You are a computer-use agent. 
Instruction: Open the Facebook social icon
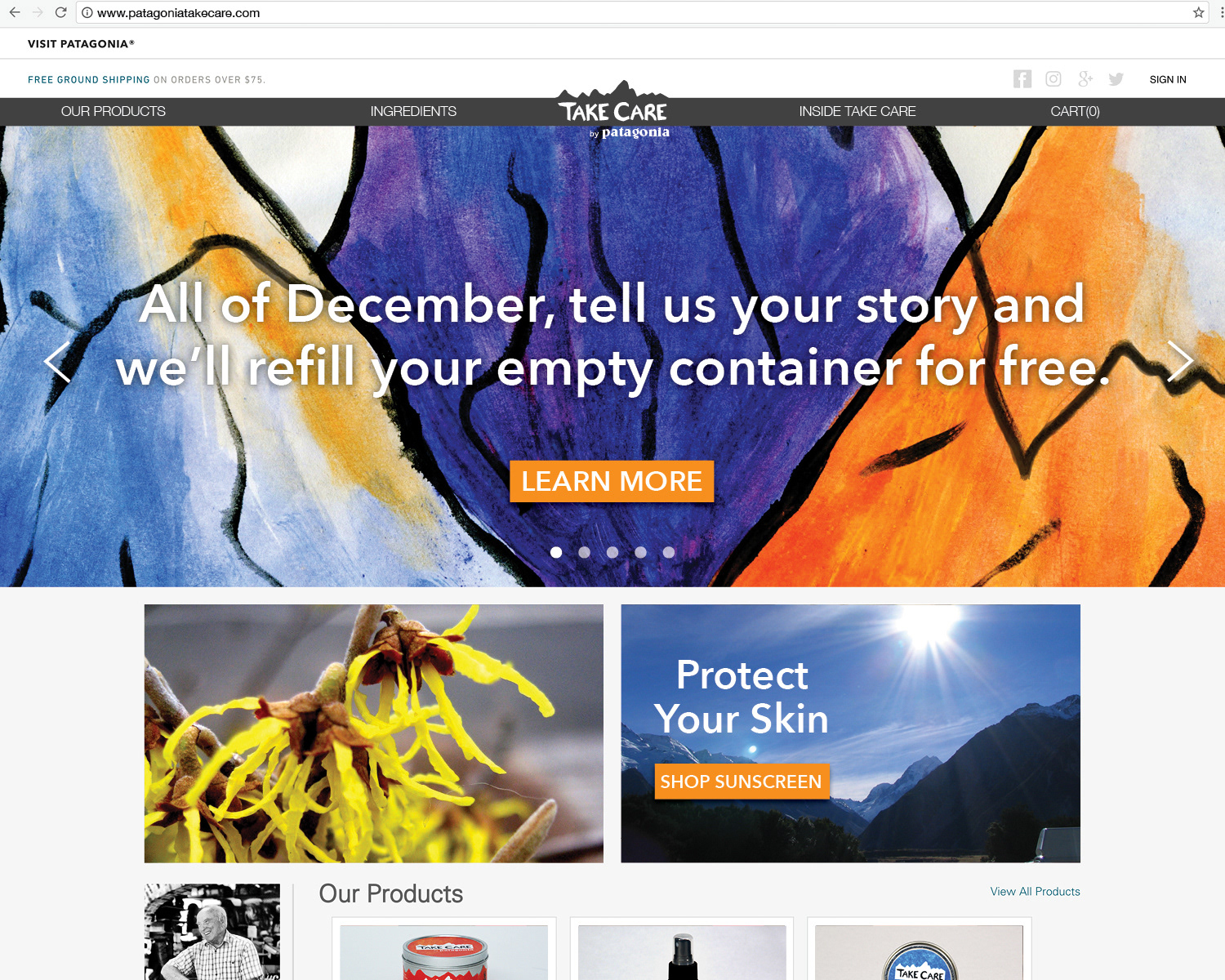click(x=1022, y=78)
